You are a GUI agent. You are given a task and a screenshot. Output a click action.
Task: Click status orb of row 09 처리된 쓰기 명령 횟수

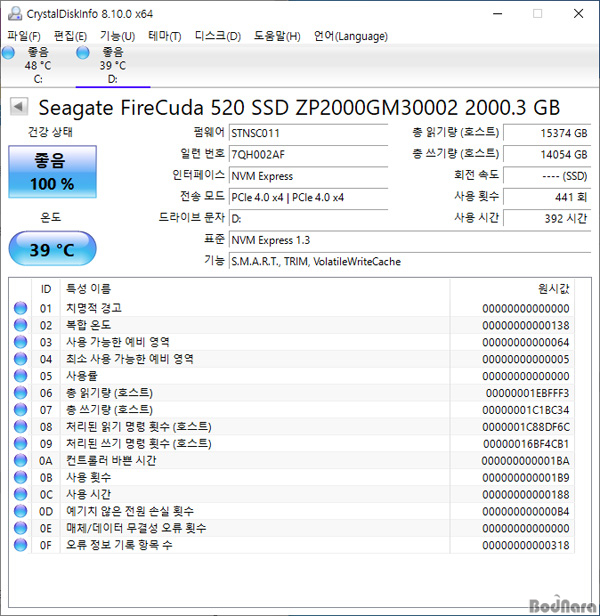20,444
